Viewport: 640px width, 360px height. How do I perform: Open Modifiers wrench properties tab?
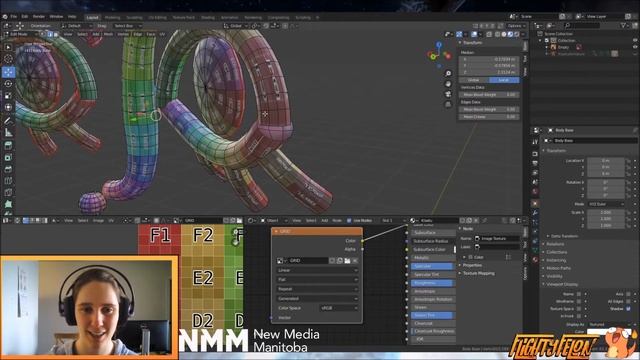tap(535, 213)
